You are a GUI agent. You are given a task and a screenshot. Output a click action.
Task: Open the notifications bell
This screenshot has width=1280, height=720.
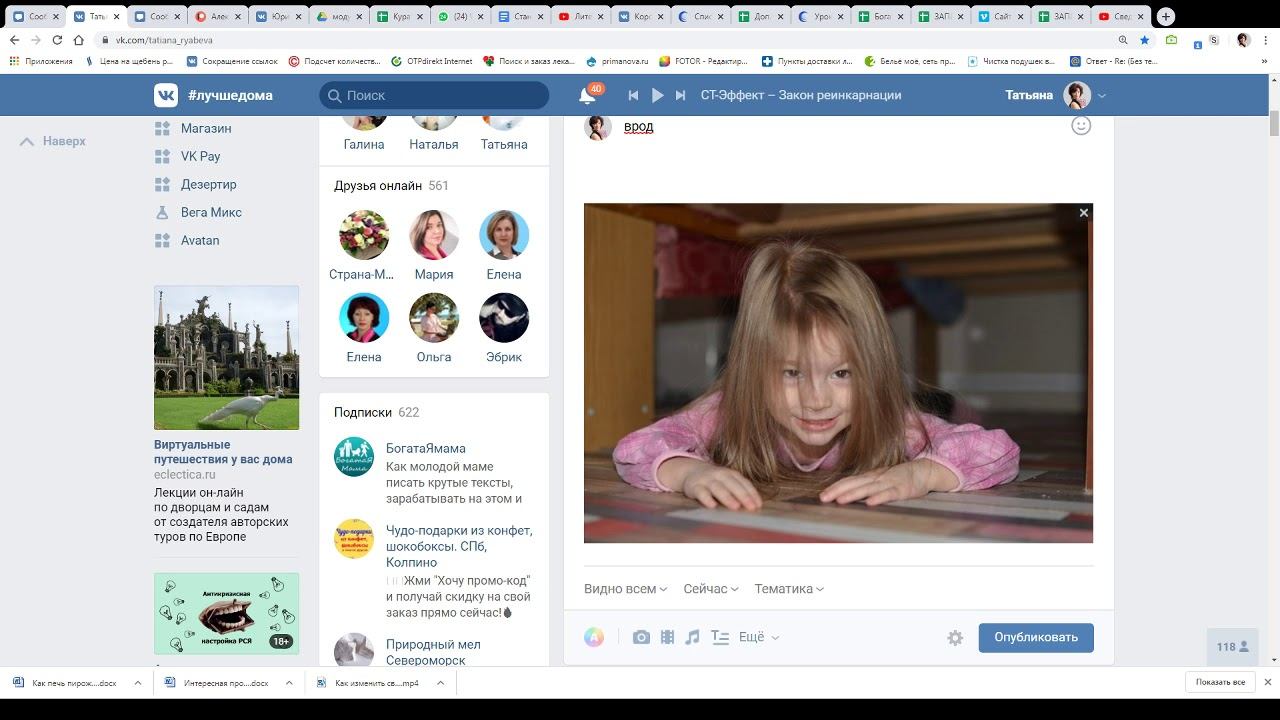click(587, 96)
